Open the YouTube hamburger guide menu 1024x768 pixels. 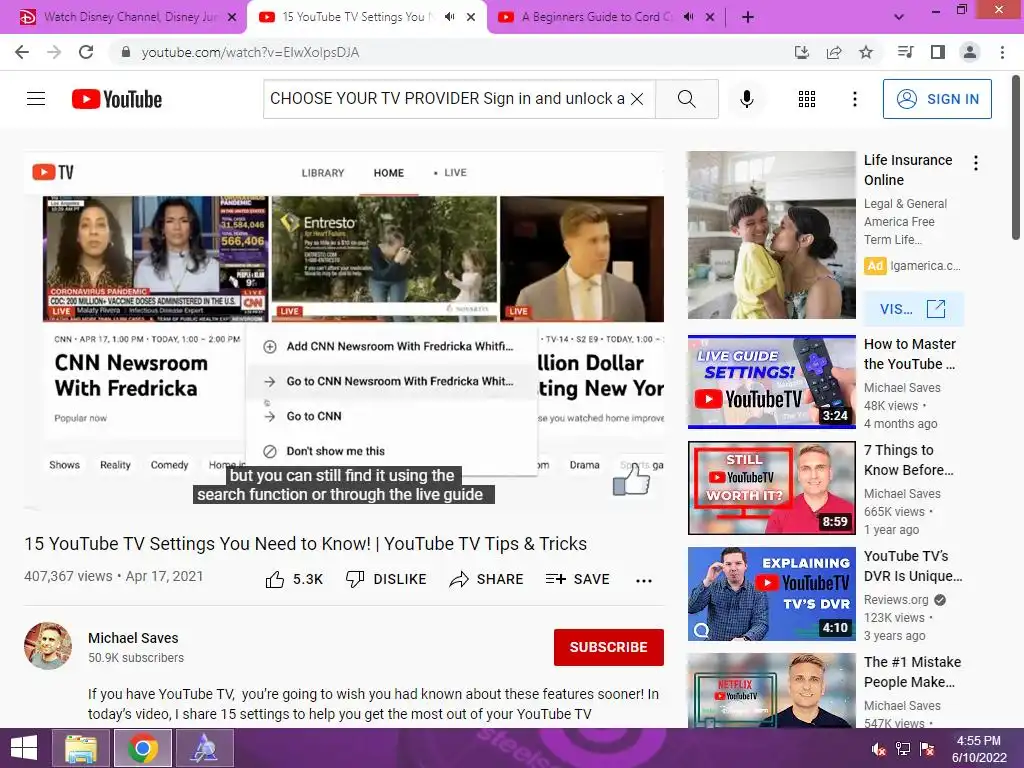pyautogui.click(x=36, y=99)
